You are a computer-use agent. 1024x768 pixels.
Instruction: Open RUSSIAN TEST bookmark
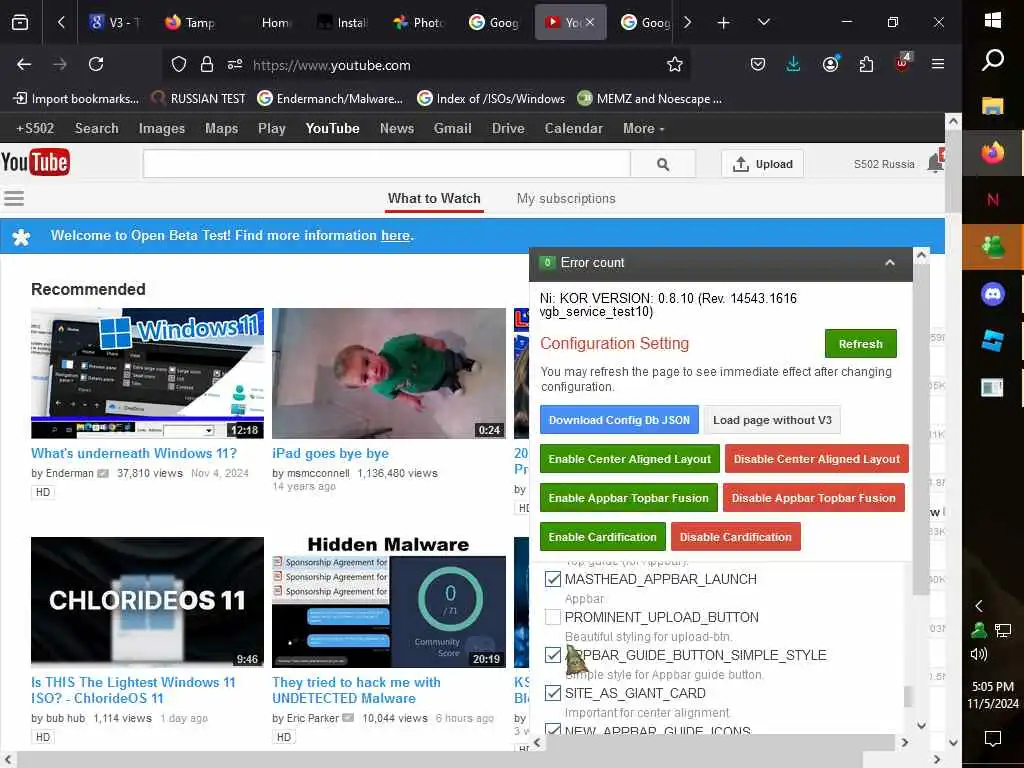click(x=198, y=99)
